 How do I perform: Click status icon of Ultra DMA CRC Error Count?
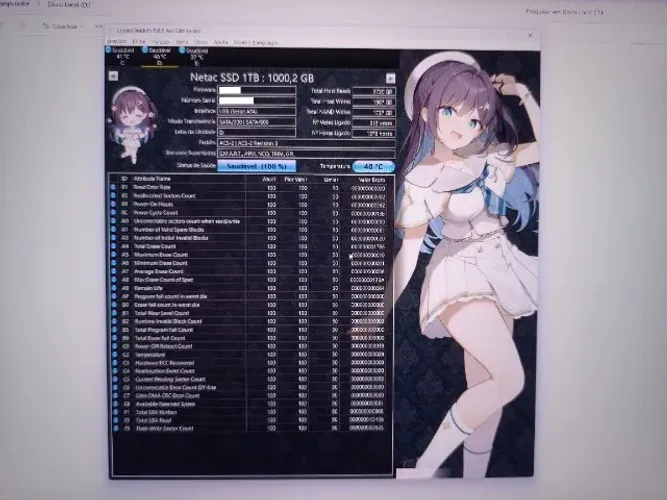(115, 396)
